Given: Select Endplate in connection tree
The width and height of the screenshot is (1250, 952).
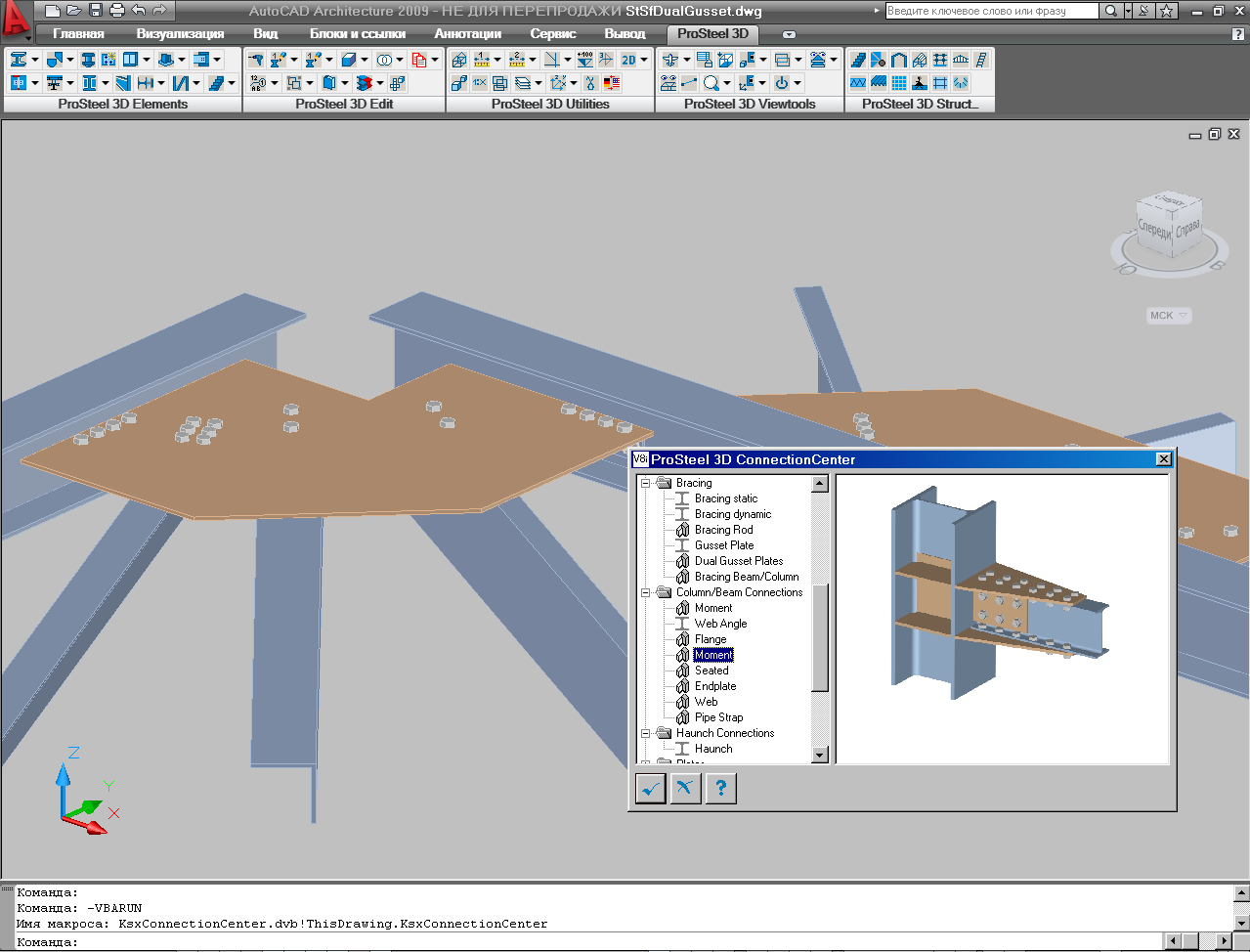Looking at the screenshot, I should tap(715, 686).
